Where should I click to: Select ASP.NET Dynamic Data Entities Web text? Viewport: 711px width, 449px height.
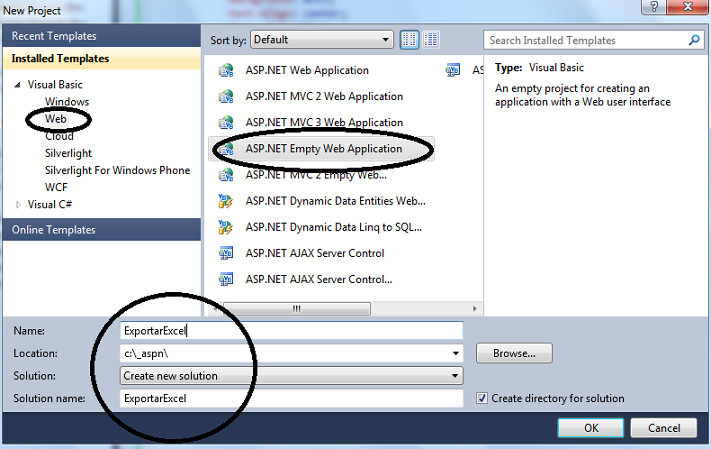336,201
